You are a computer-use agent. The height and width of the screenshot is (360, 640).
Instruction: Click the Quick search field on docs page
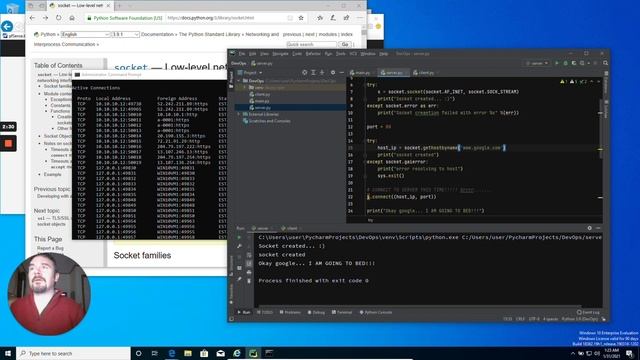coord(311,44)
